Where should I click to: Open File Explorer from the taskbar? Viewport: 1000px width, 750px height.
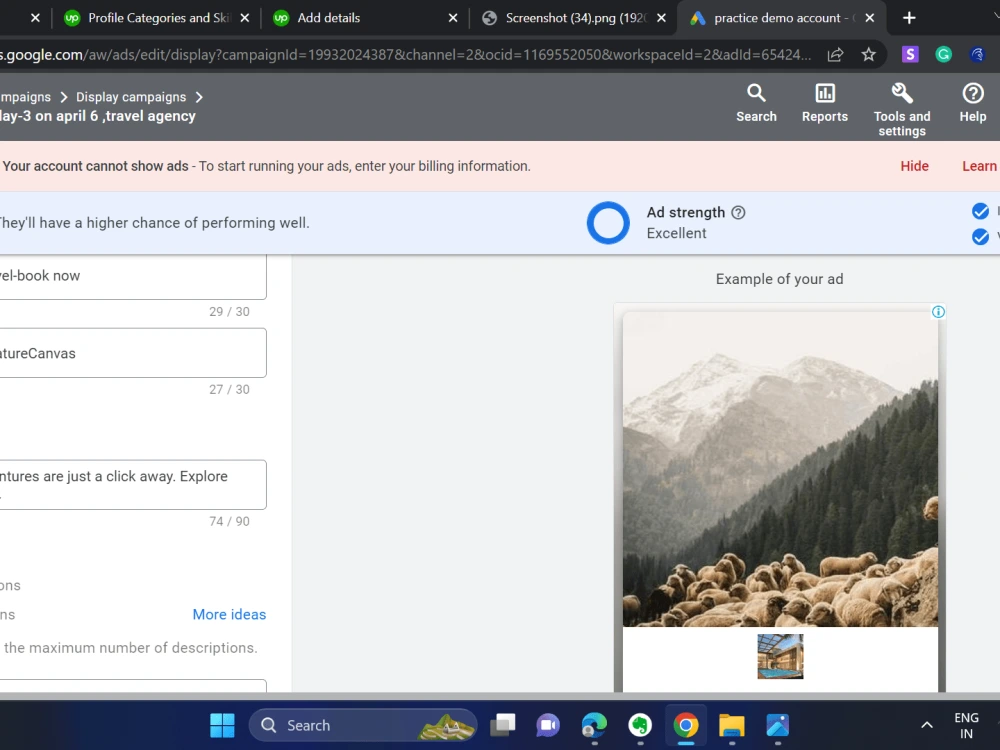click(732, 725)
